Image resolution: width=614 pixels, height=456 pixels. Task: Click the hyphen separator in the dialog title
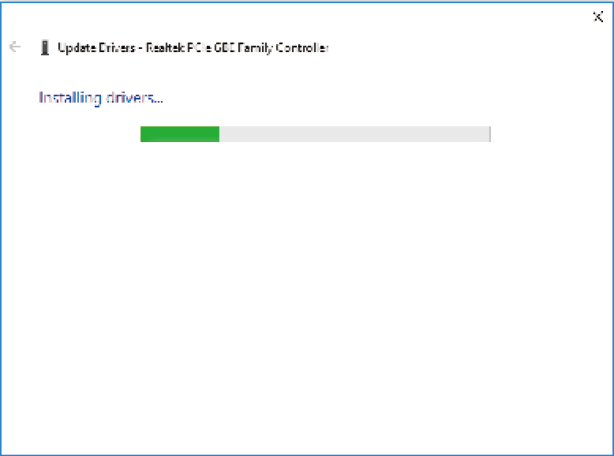(141, 48)
